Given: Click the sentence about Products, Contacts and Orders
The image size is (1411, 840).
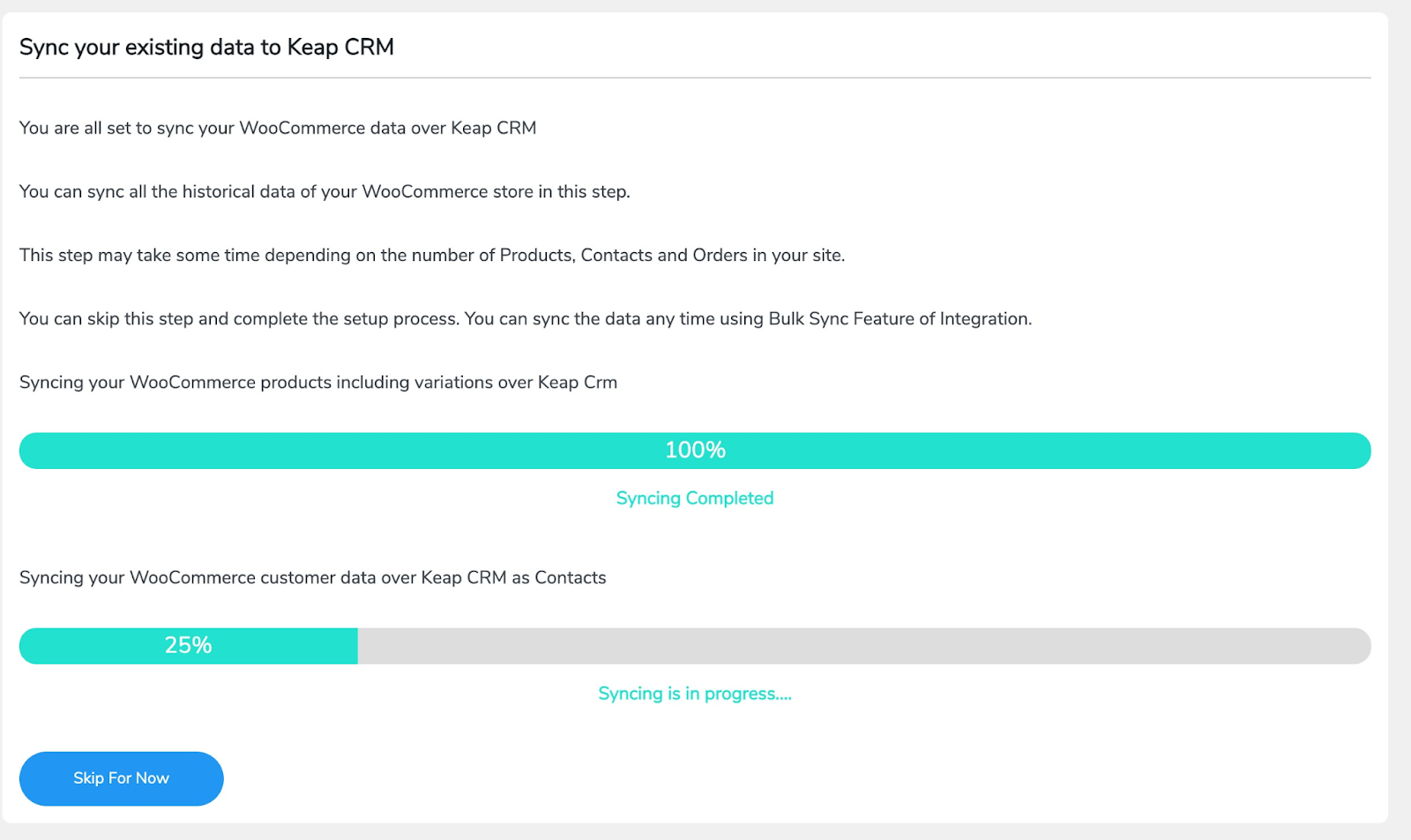Looking at the screenshot, I should tap(432, 256).
